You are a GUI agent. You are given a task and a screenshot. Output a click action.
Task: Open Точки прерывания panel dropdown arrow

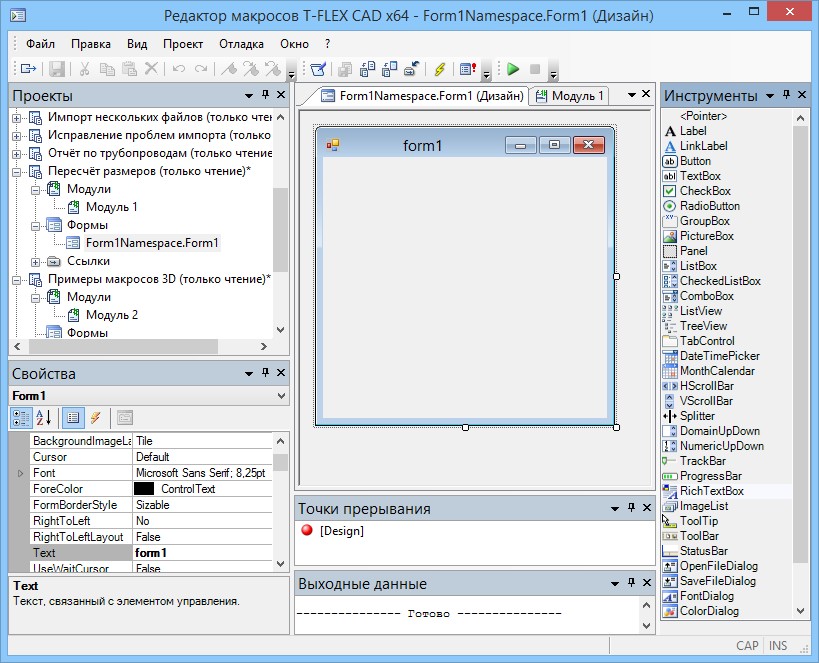615,508
